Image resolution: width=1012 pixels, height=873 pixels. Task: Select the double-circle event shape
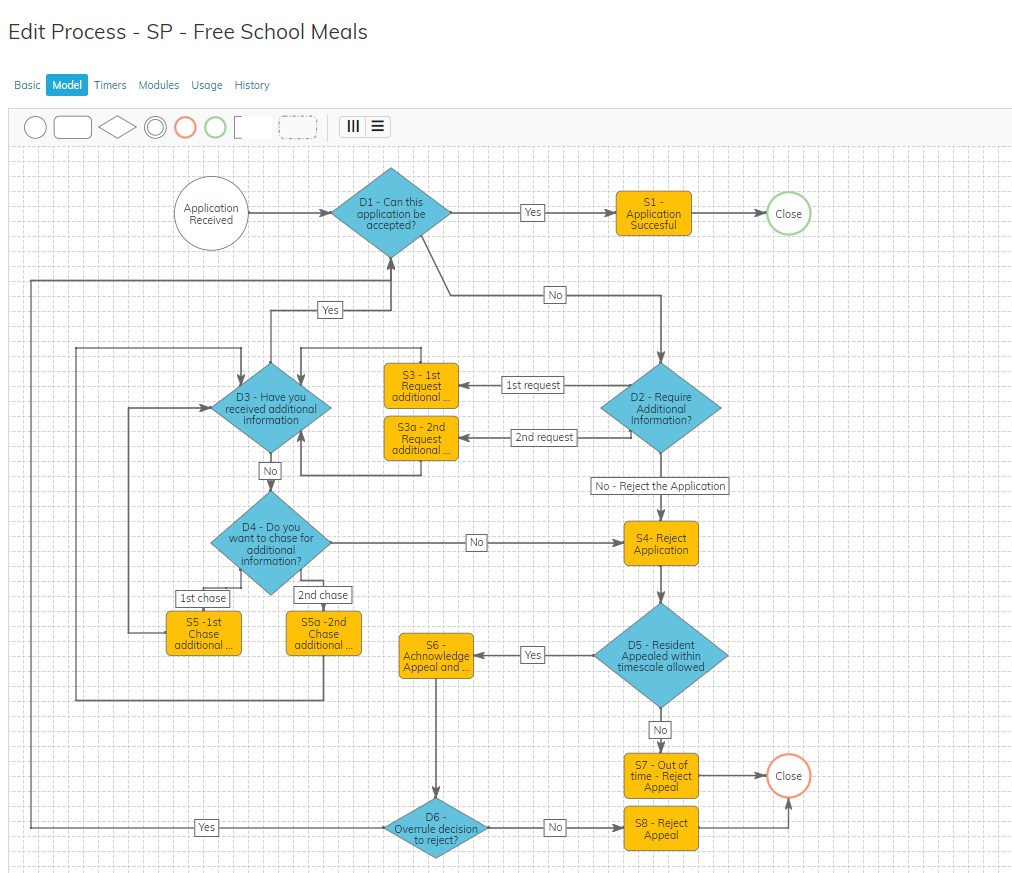[x=155, y=127]
